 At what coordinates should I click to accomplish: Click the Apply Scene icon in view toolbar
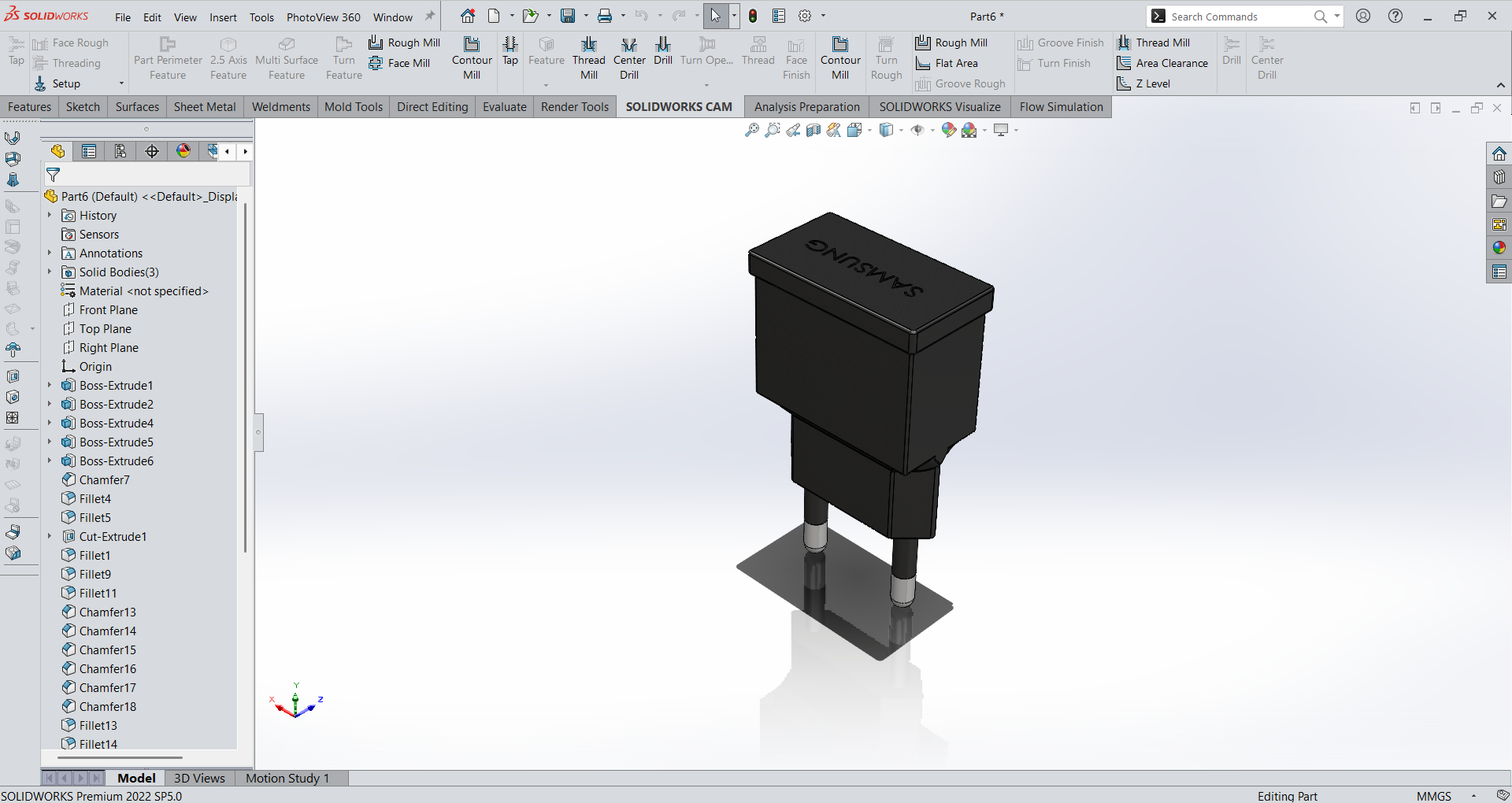pyautogui.click(x=969, y=130)
